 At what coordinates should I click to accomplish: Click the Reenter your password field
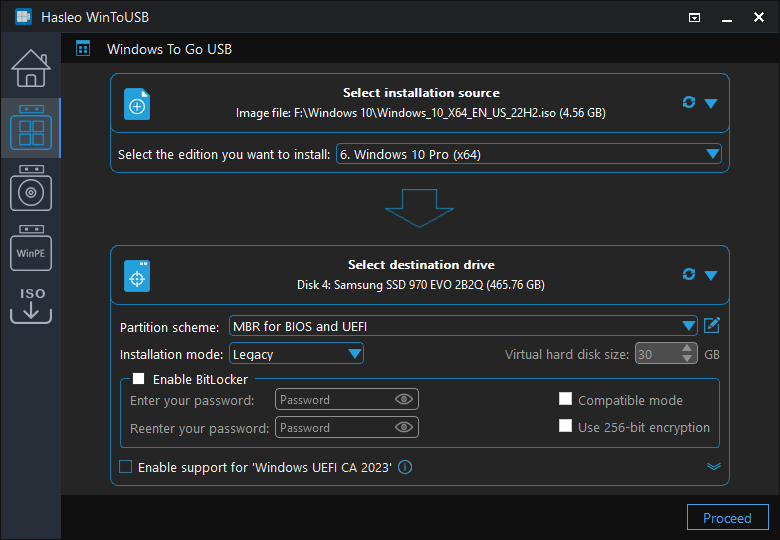pos(347,427)
